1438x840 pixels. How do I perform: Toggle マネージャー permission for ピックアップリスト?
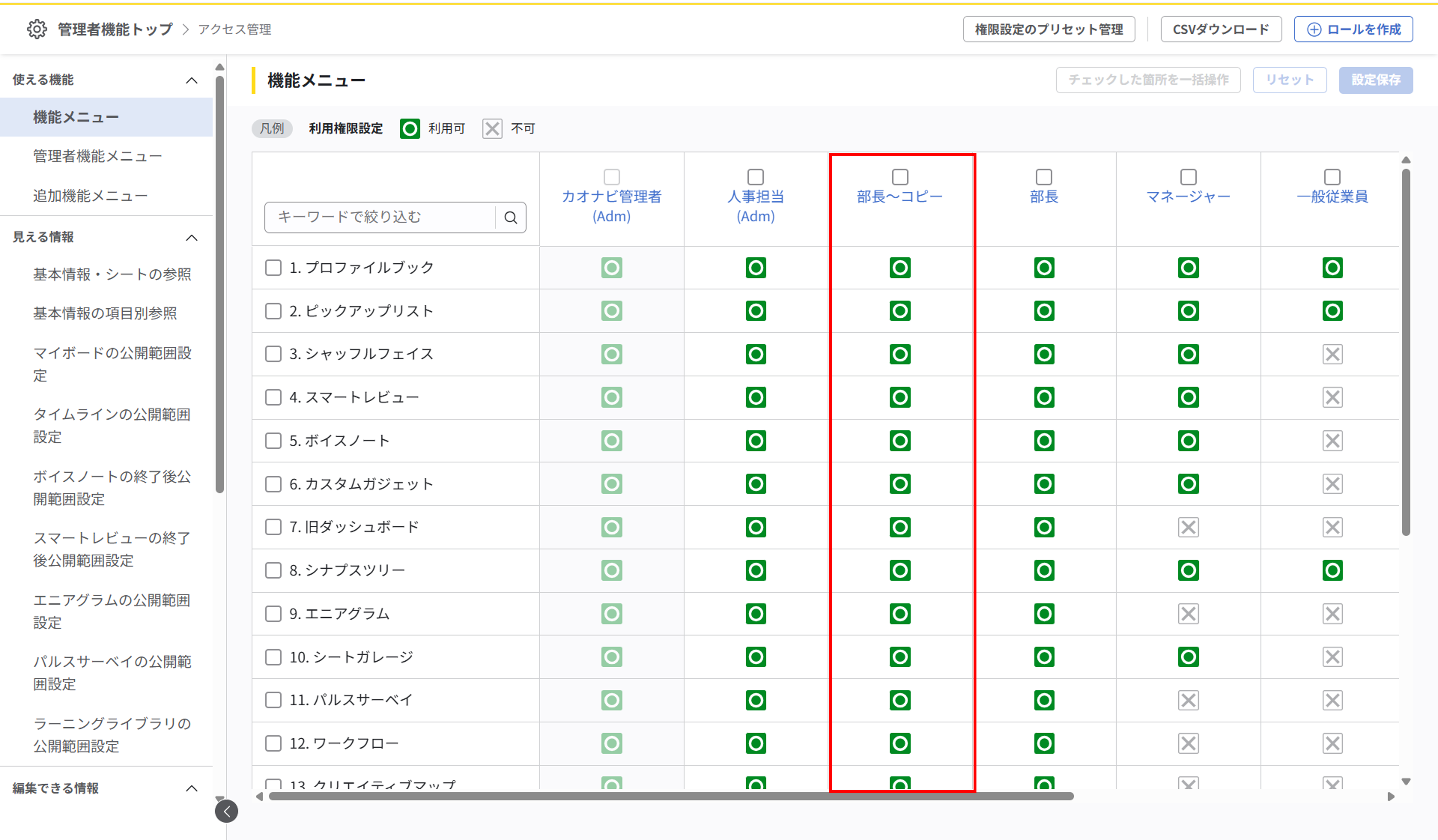pyautogui.click(x=1188, y=311)
